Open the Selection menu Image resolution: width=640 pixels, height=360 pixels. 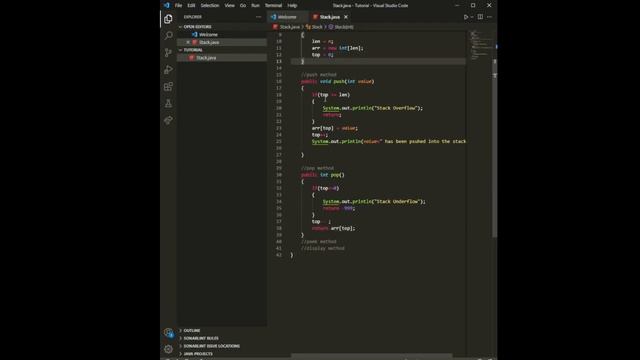(209, 5)
